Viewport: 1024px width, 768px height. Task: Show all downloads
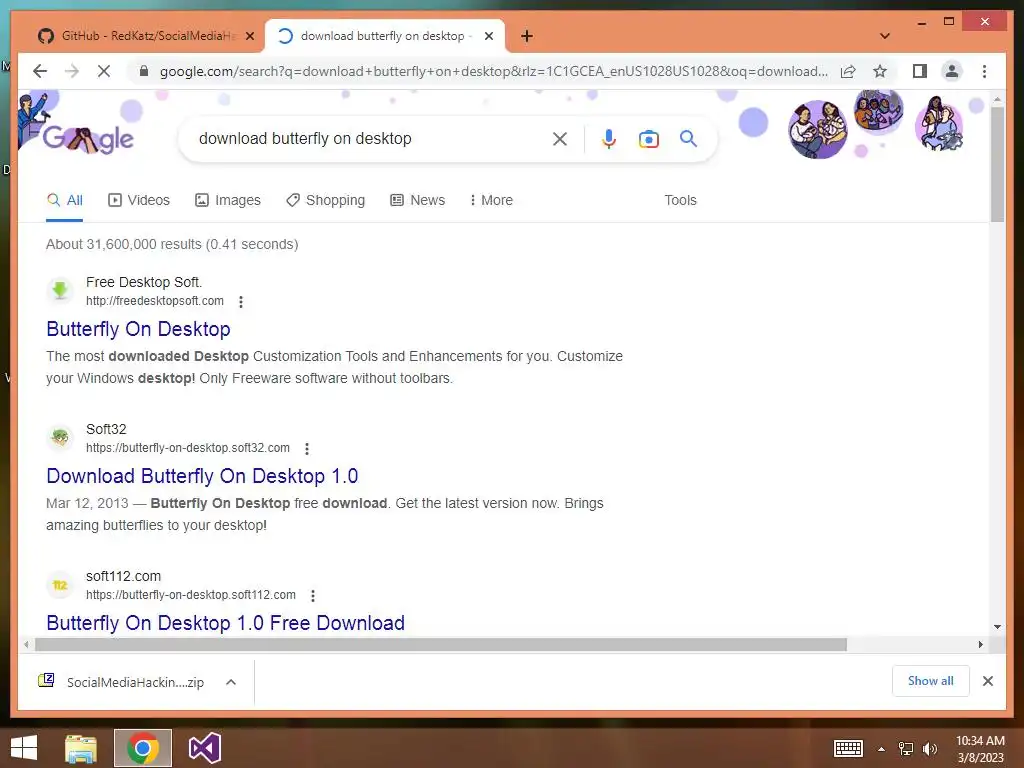pos(931,681)
